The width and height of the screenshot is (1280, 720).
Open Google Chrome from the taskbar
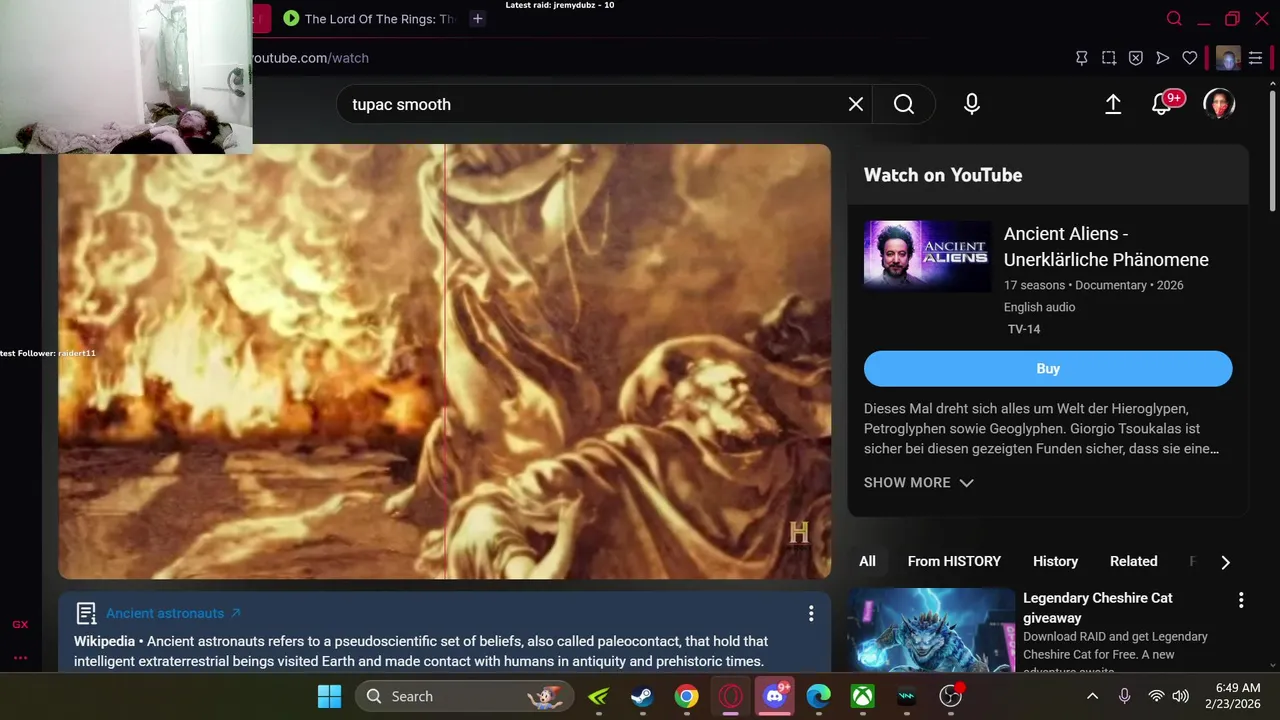(686, 696)
